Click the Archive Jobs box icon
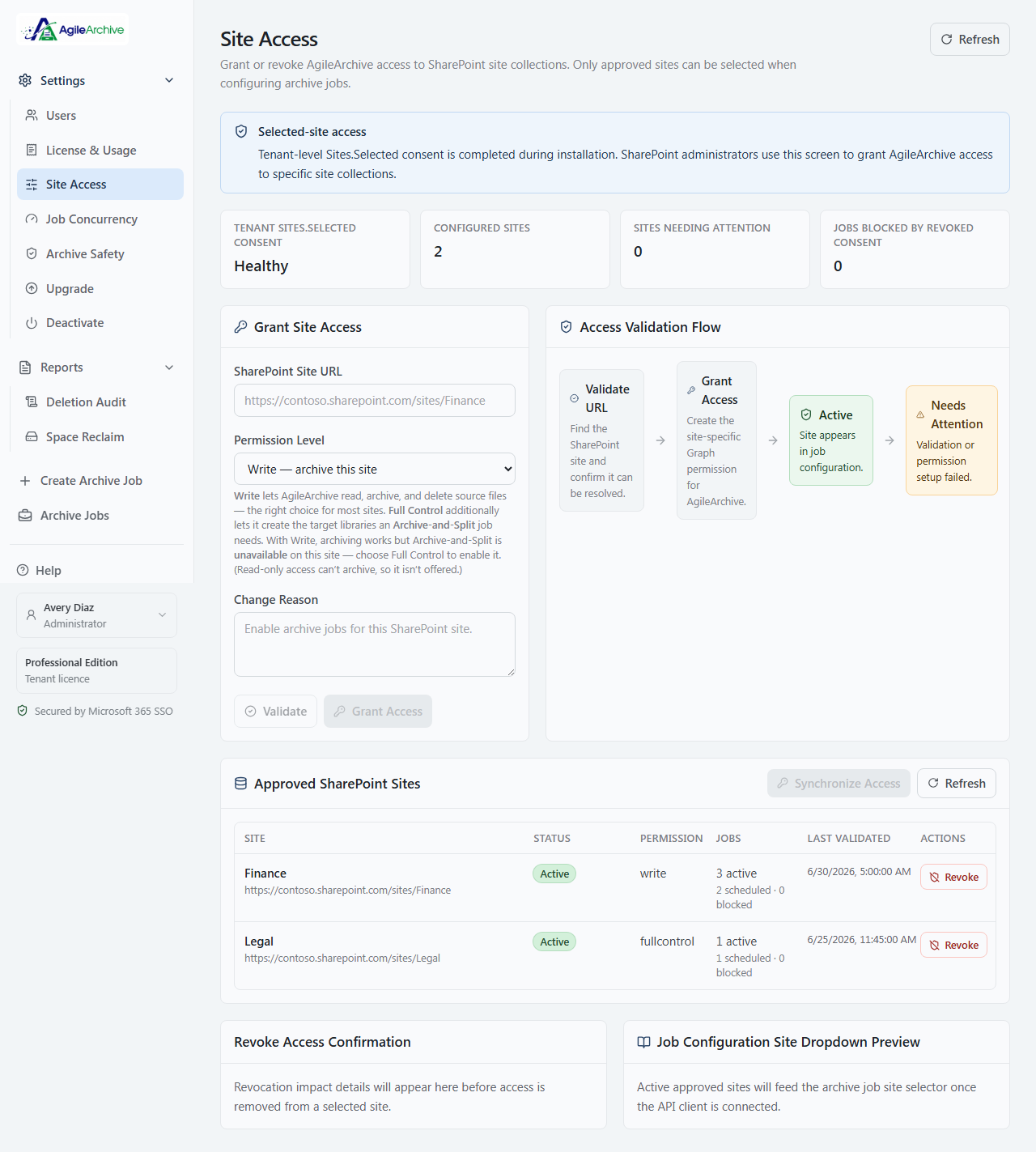 click(25, 516)
